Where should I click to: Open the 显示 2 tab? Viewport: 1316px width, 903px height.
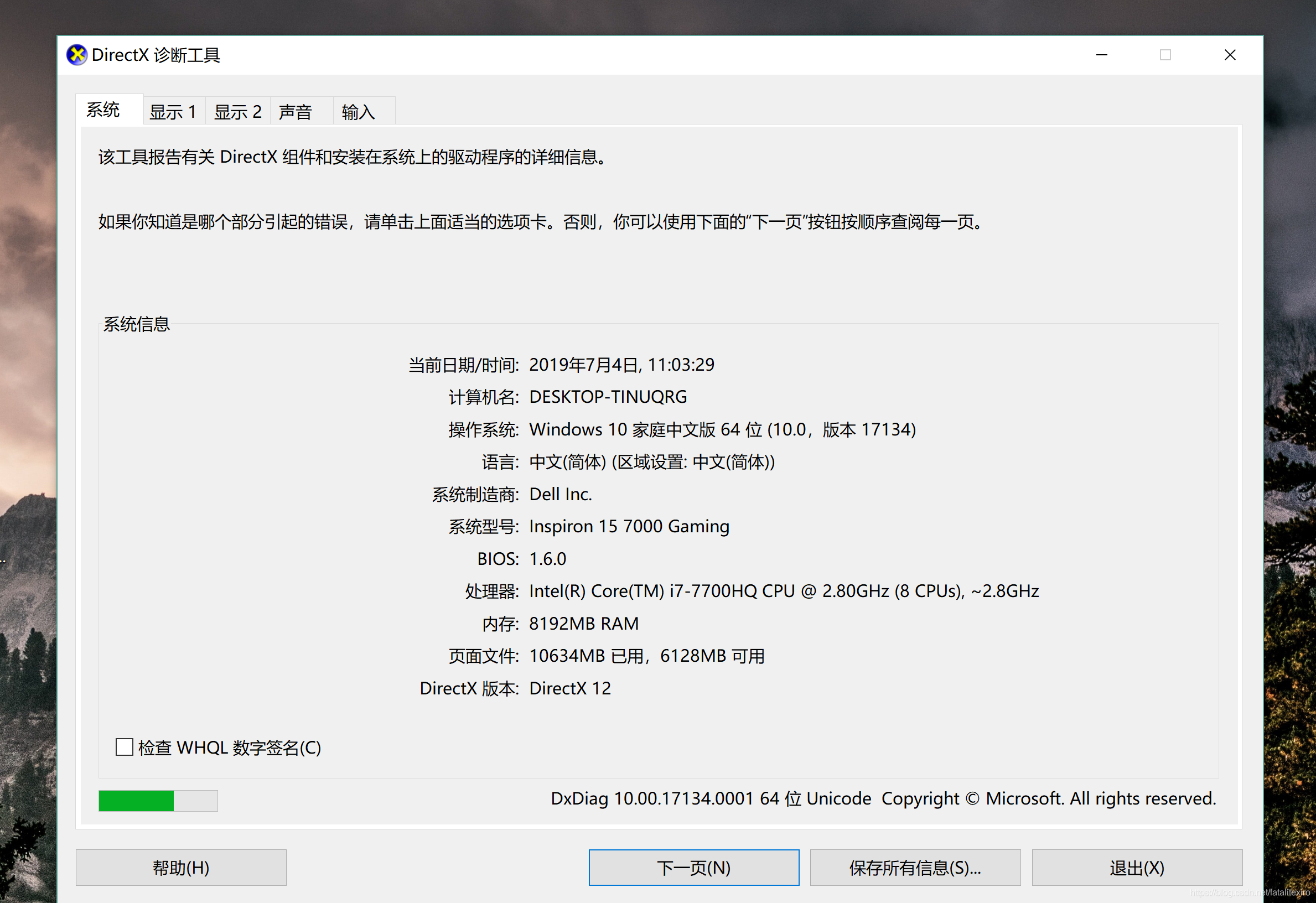237,112
